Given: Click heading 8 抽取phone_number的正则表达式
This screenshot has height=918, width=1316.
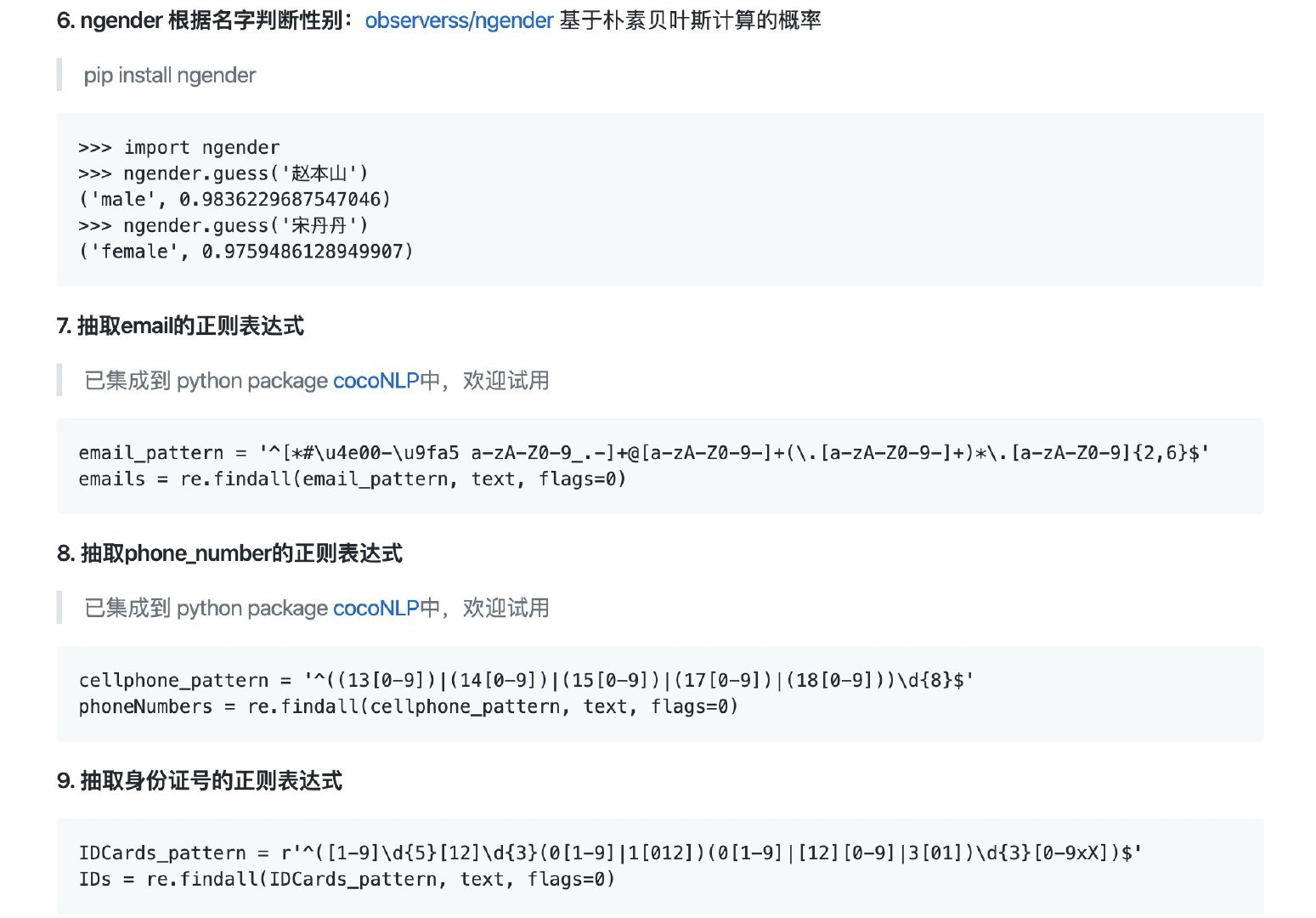Looking at the screenshot, I should click(x=229, y=554).
